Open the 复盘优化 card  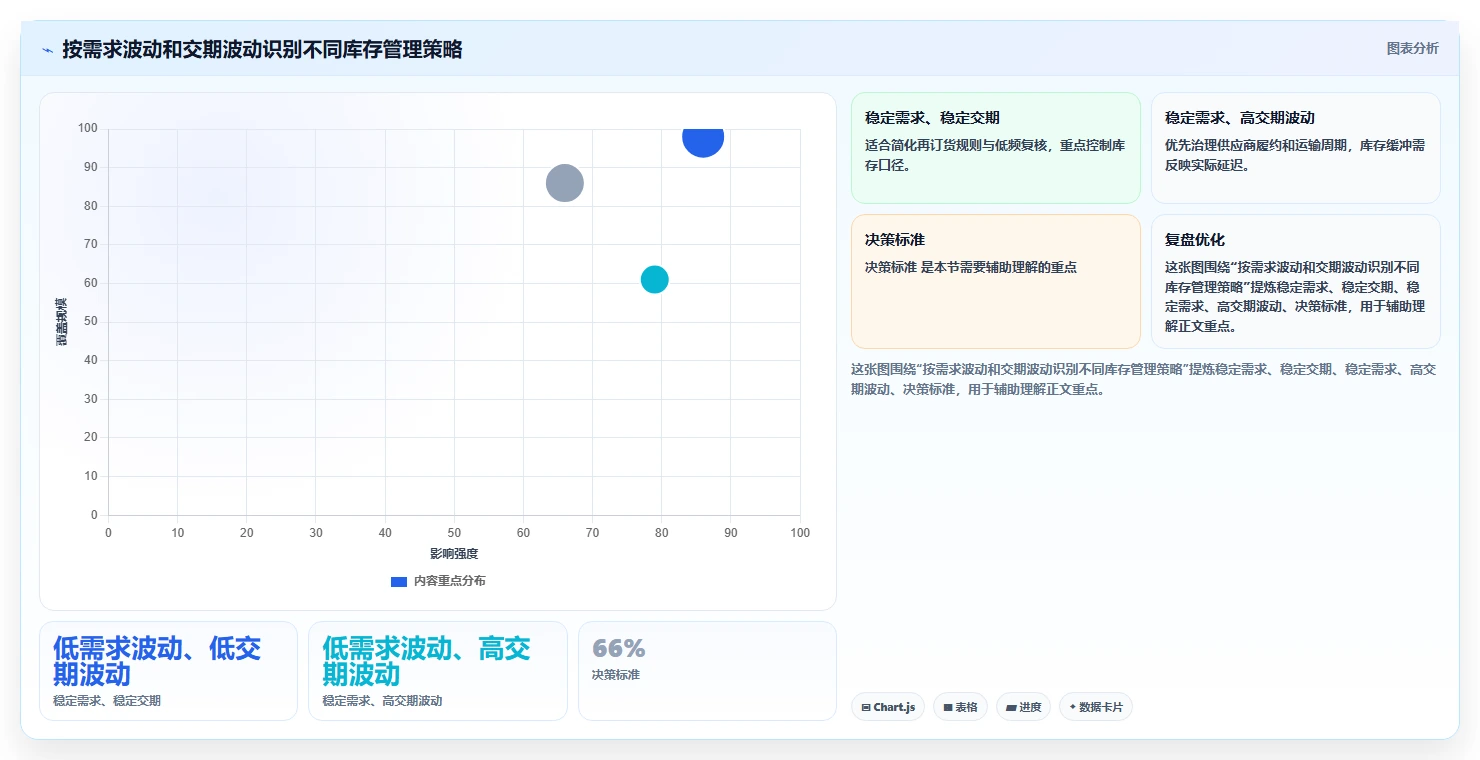[x=1295, y=281]
